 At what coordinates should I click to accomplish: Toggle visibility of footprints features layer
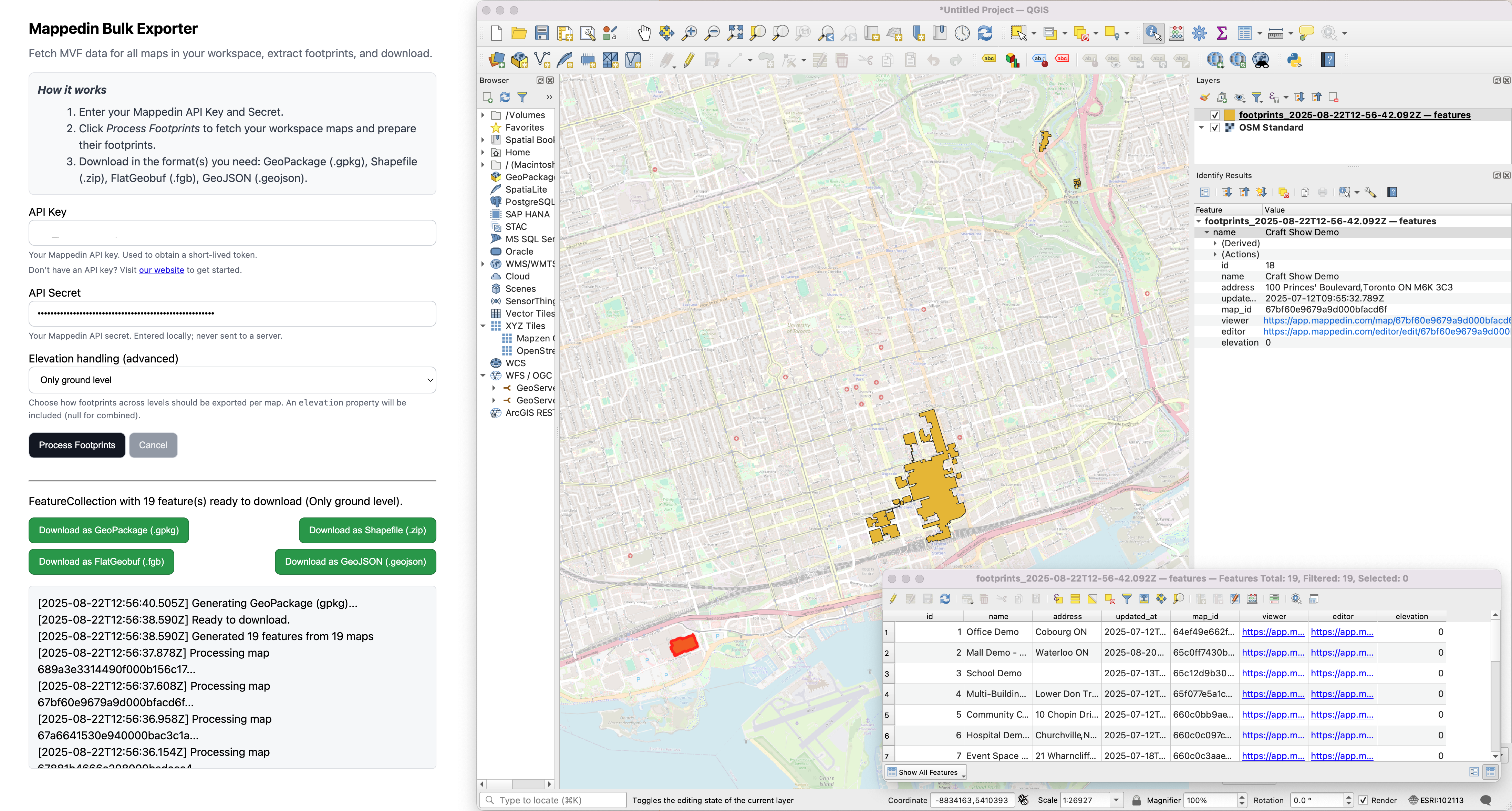pyautogui.click(x=1215, y=115)
